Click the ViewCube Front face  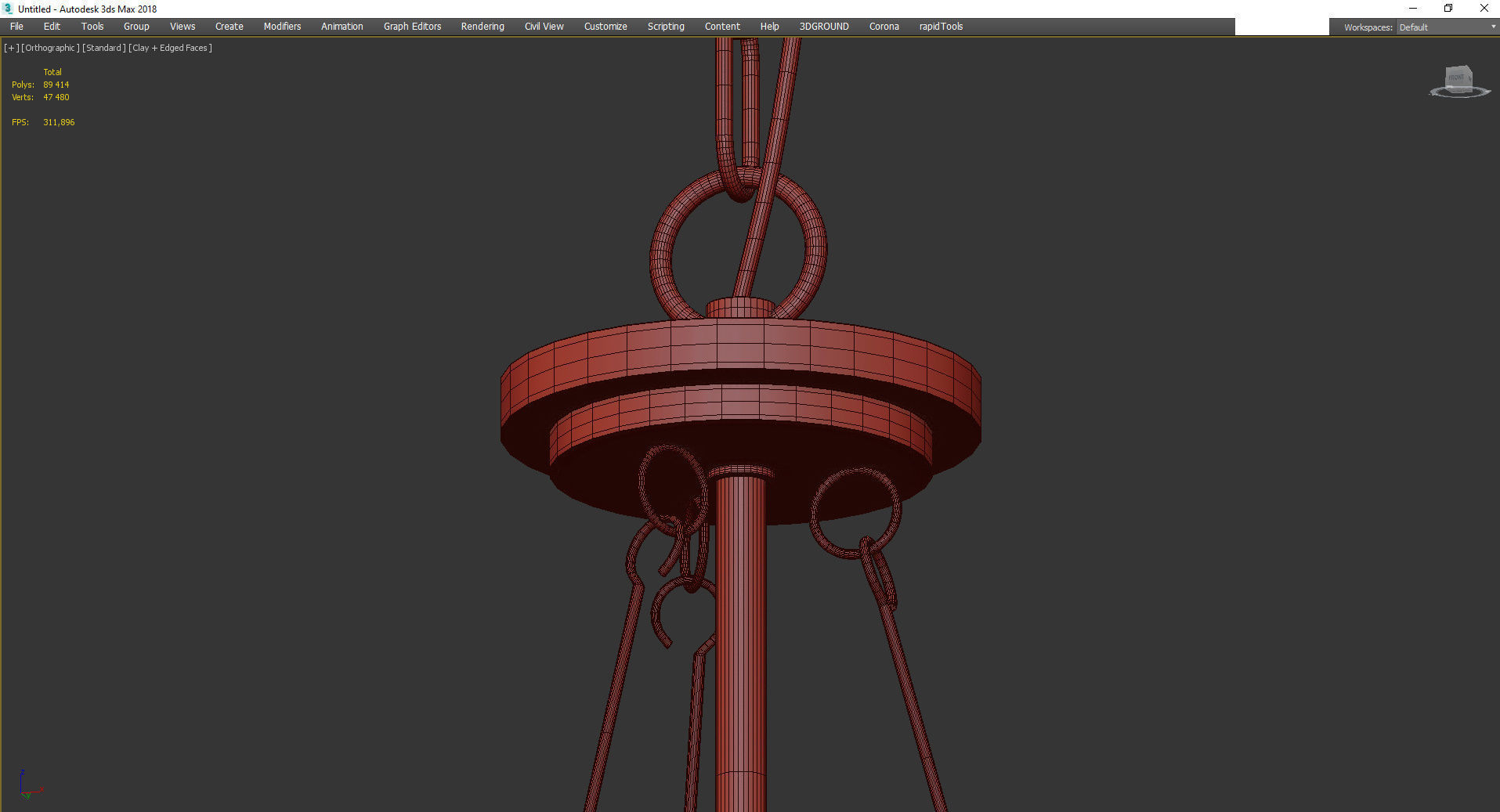pyautogui.click(x=1458, y=78)
